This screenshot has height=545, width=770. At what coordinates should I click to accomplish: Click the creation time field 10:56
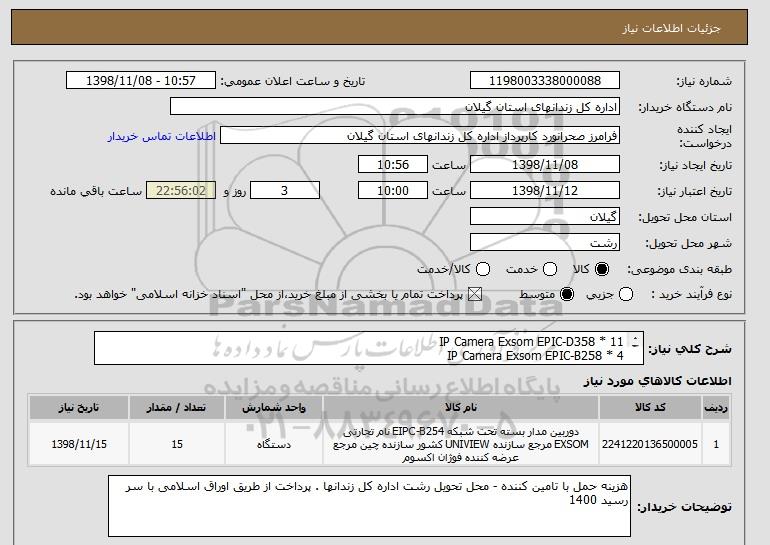click(393, 164)
